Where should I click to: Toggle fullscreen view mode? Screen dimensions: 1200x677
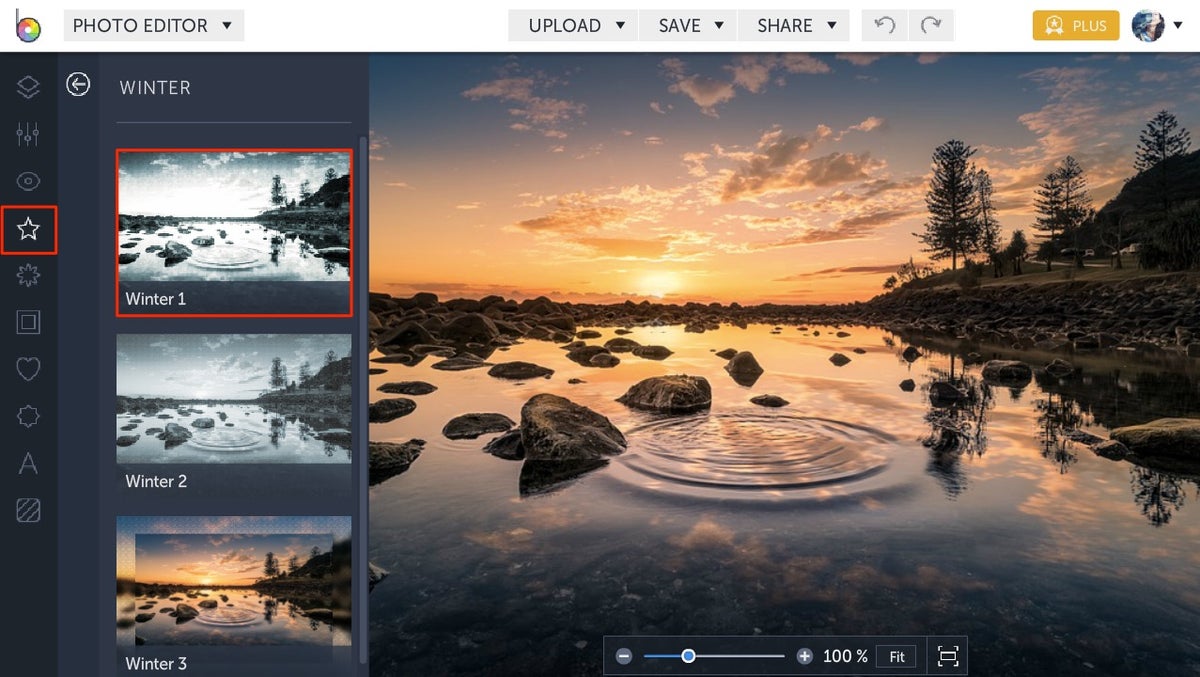[x=947, y=655]
